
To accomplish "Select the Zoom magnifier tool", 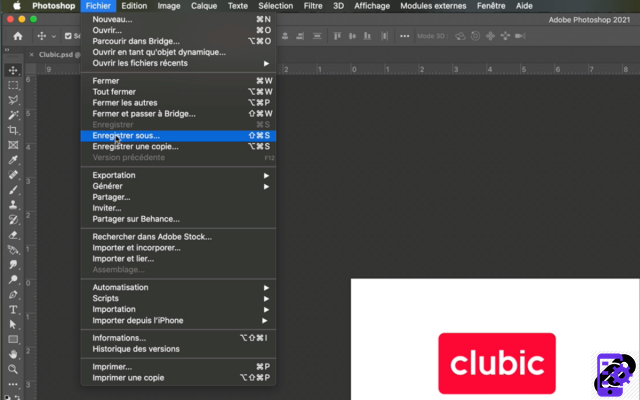I will click(13, 369).
